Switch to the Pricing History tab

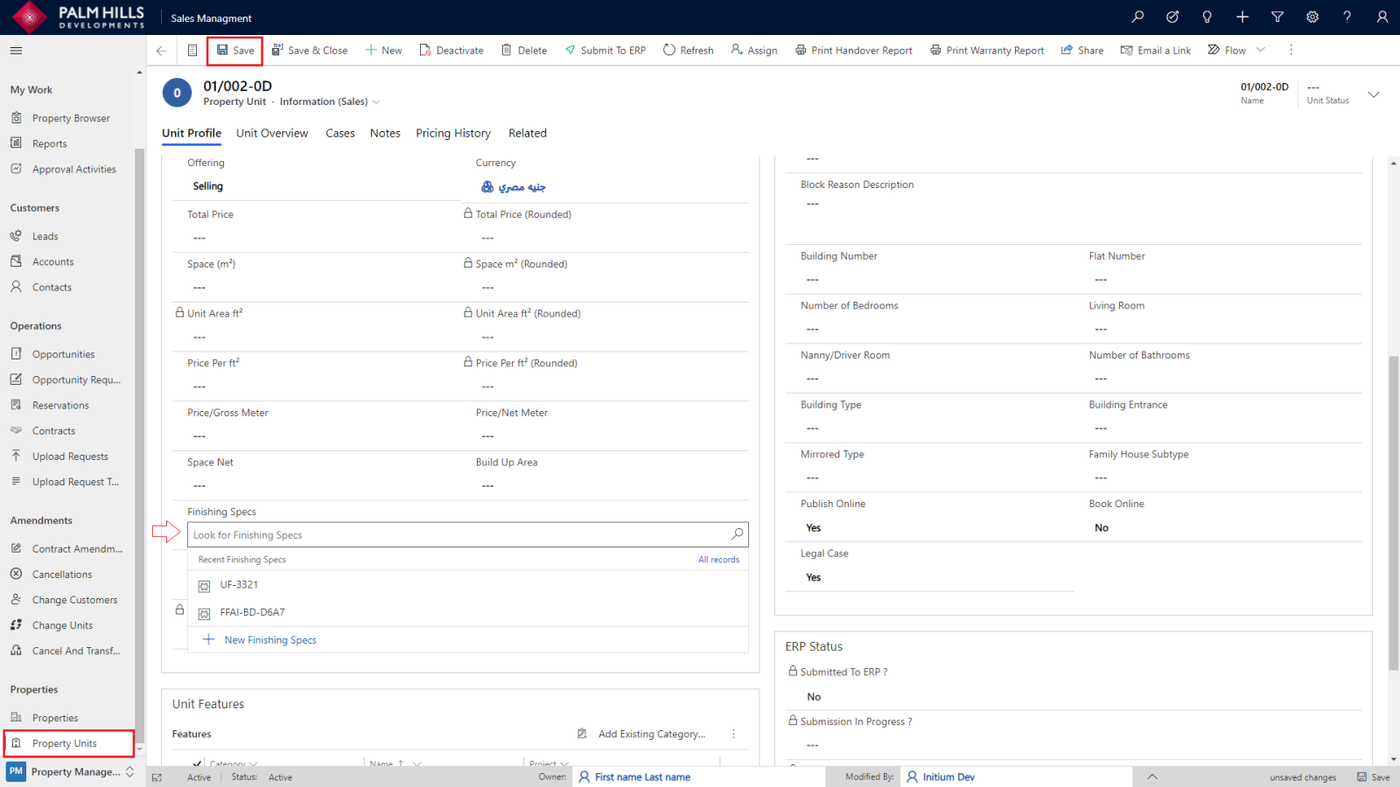click(453, 133)
